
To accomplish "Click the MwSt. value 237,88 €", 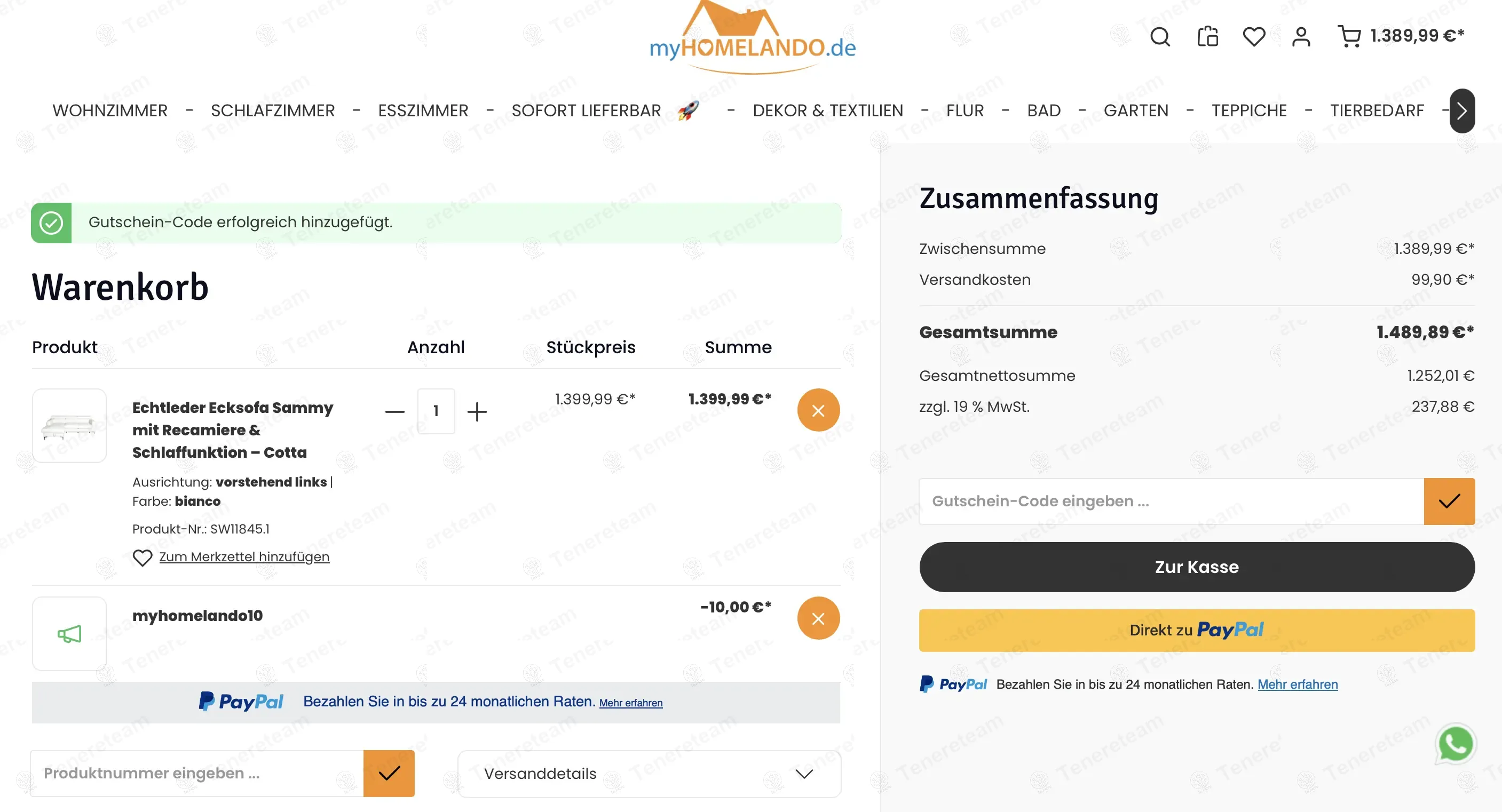I will (x=1443, y=407).
